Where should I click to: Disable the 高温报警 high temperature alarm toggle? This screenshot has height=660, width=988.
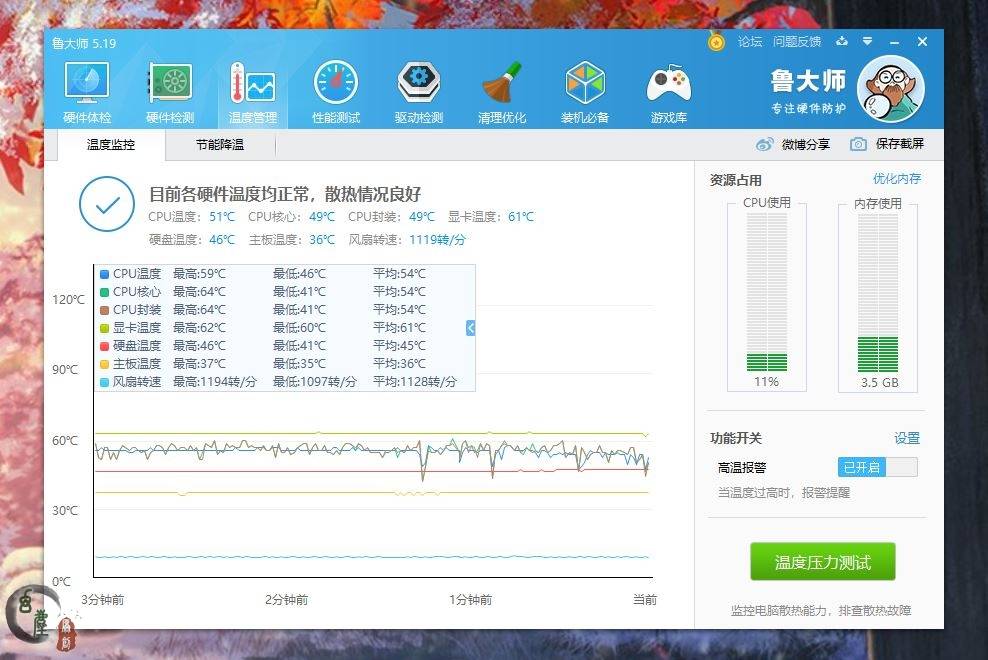coord(877,466)
